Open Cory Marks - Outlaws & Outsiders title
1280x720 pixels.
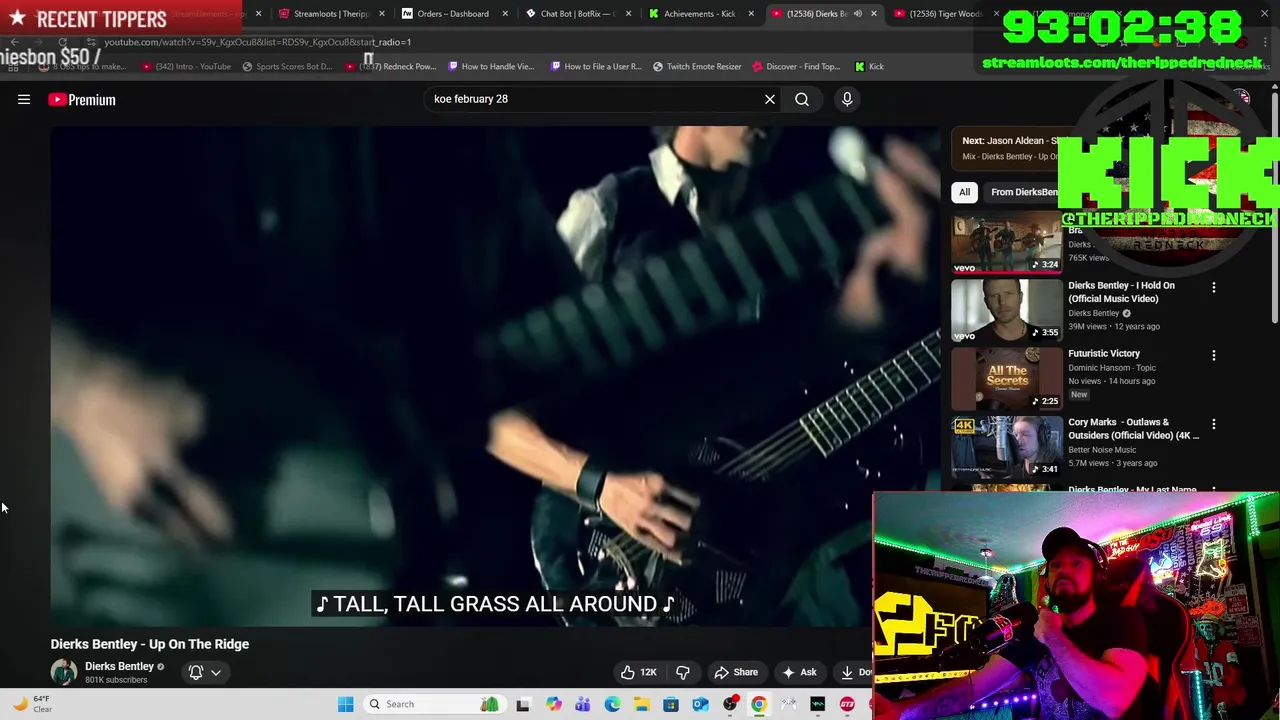(x=1133, y=429)
